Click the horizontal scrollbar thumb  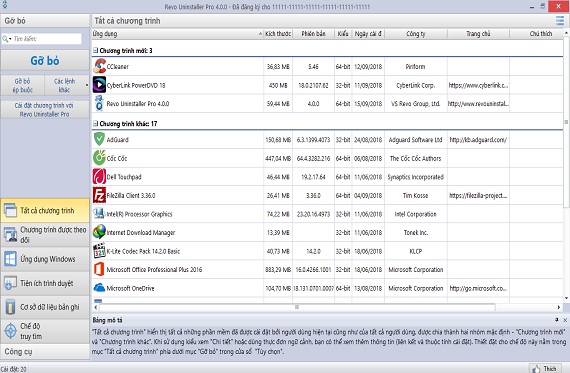tap(297, 307)
